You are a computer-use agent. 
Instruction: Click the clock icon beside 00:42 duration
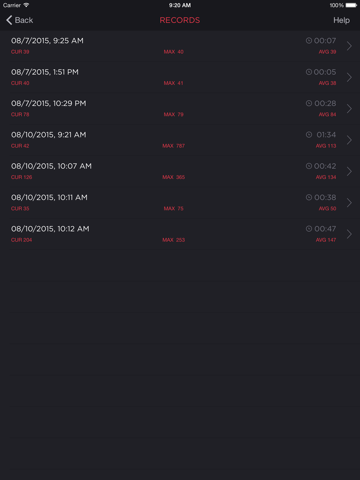[309, 166]
